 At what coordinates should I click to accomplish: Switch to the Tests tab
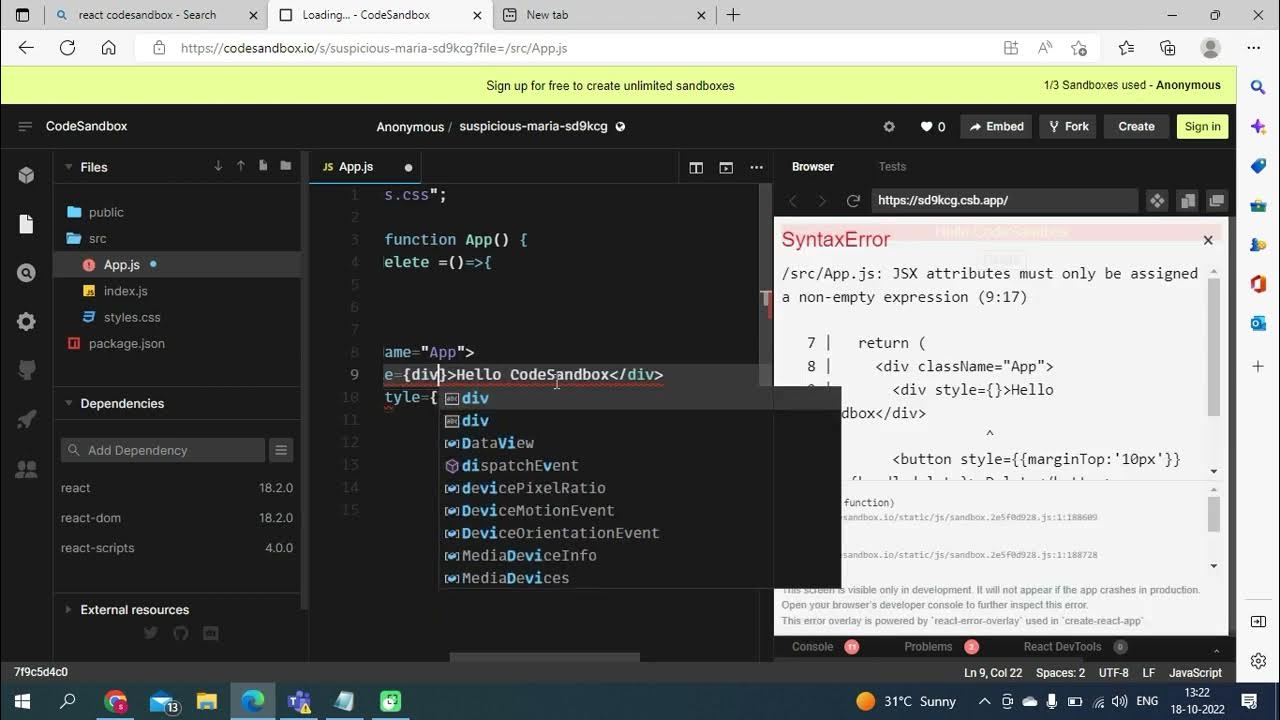[x=892, y=167]
